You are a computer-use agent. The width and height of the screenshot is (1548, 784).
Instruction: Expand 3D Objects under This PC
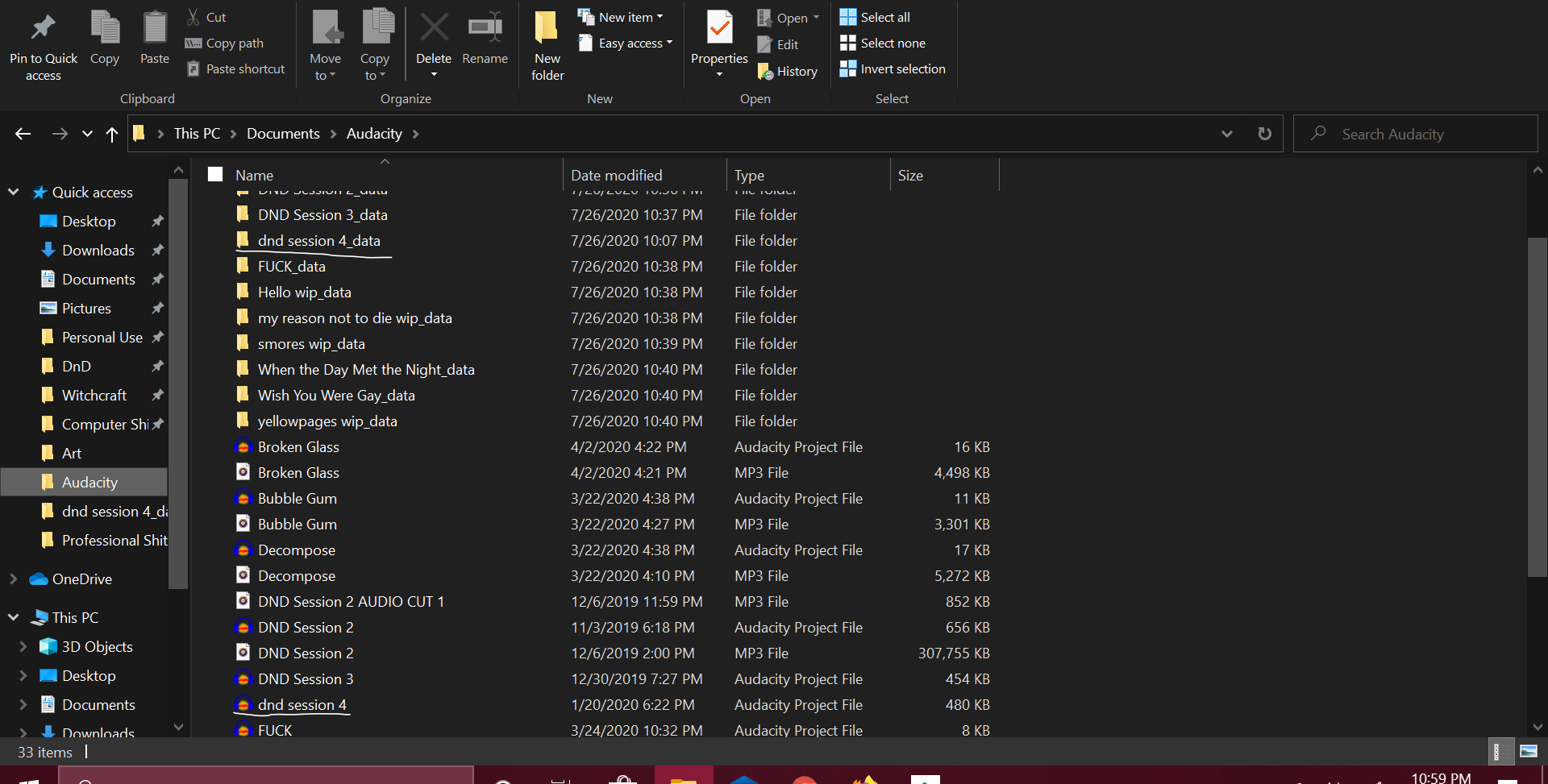coord(23,646)
